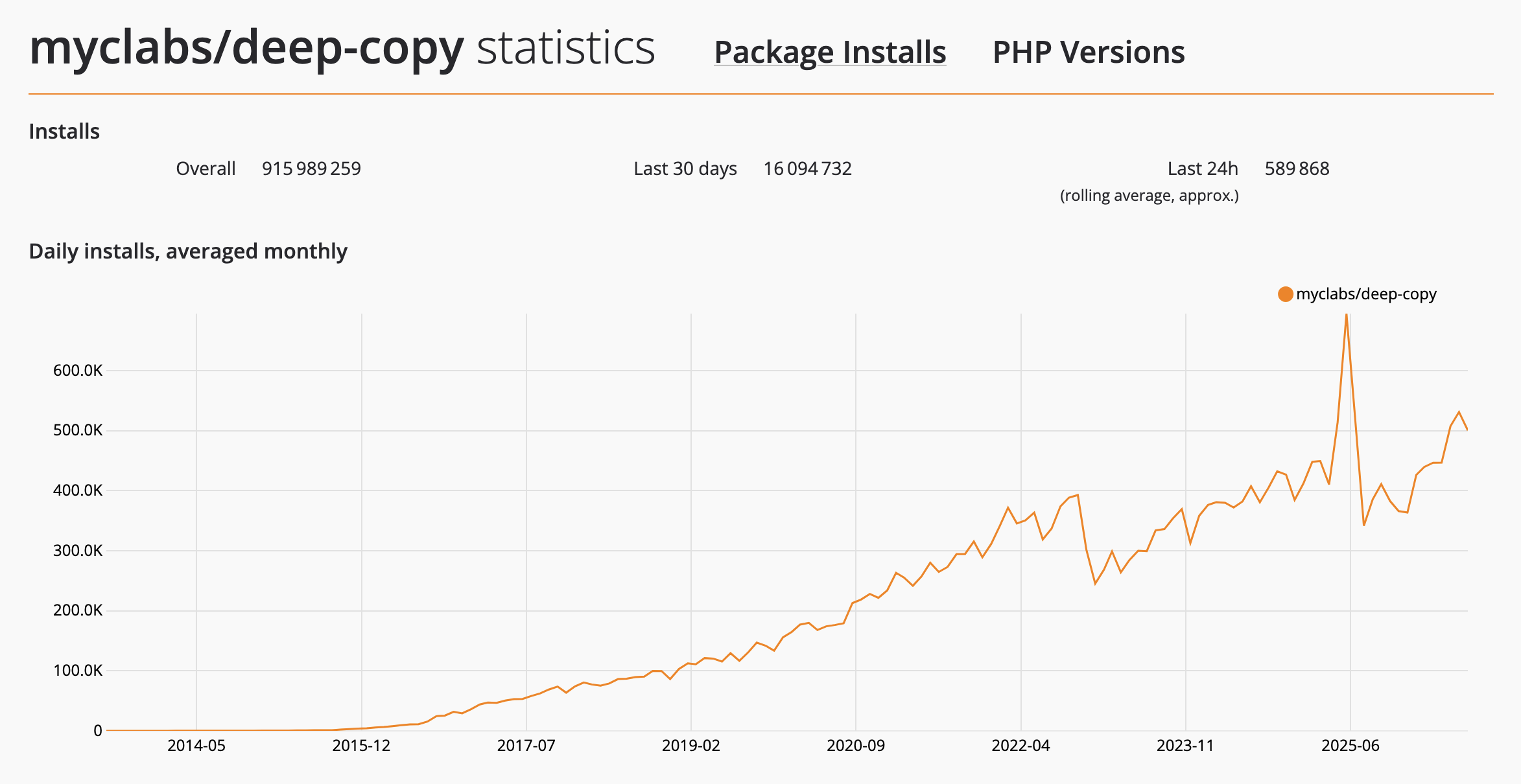Click the 2019-02 x-axis label
The width and height of the screenshot is (1521, 784).
691,746
